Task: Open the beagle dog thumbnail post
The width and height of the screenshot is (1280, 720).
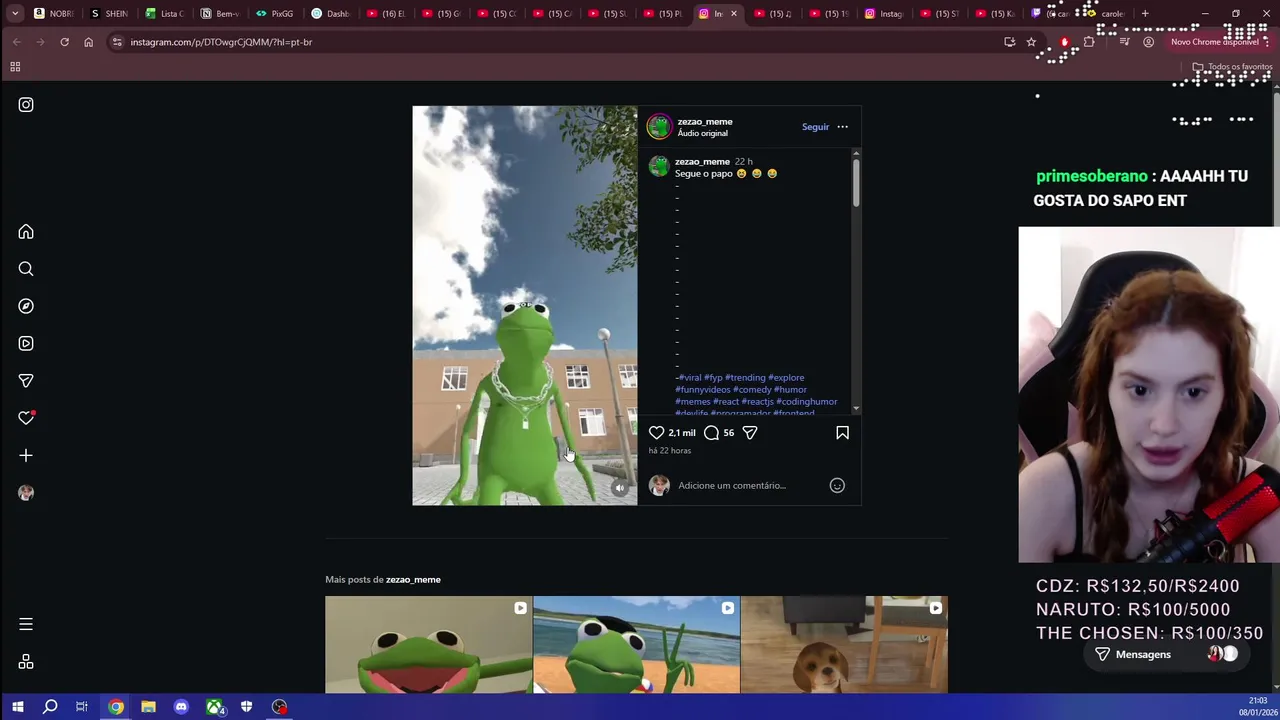Action: [844, 645]
